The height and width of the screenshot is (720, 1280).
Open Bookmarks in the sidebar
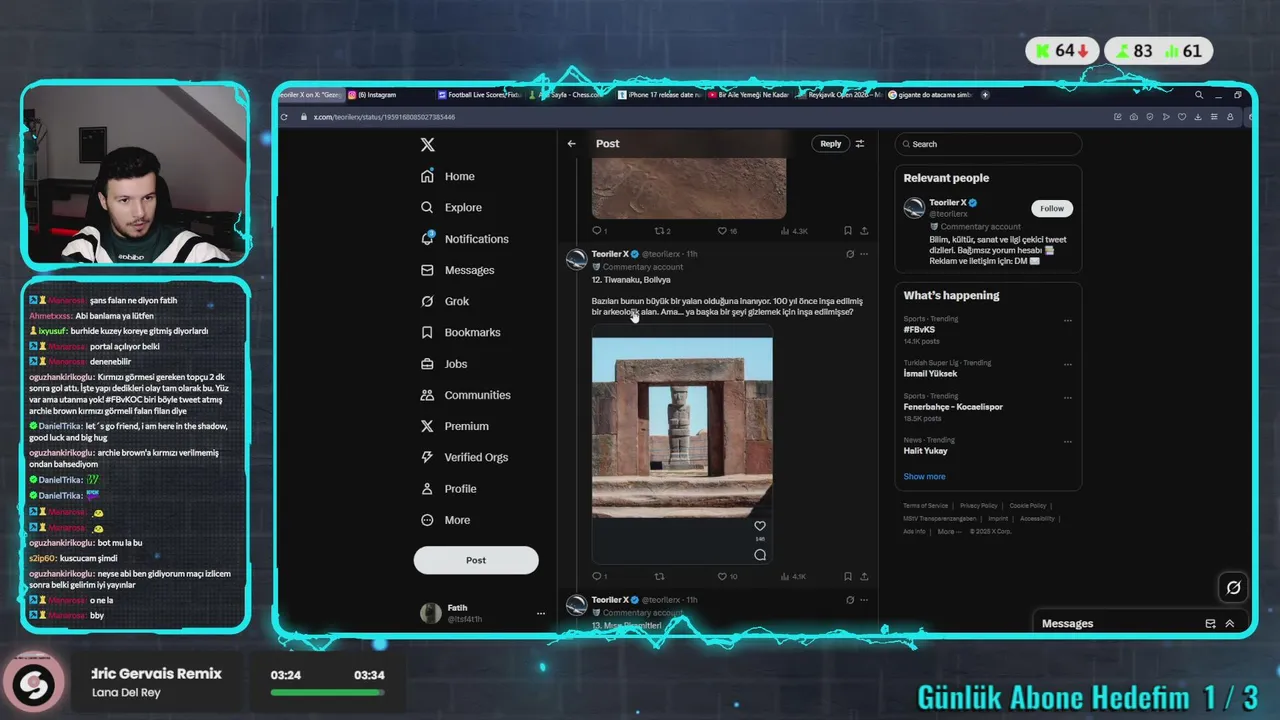tap(460, 332)
